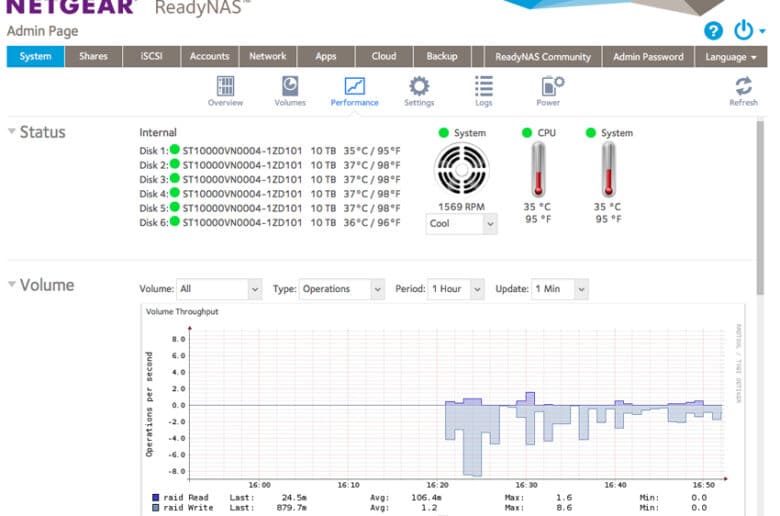
Task: Click the 1569 RPM fan speed
Action: coord(461,206)
